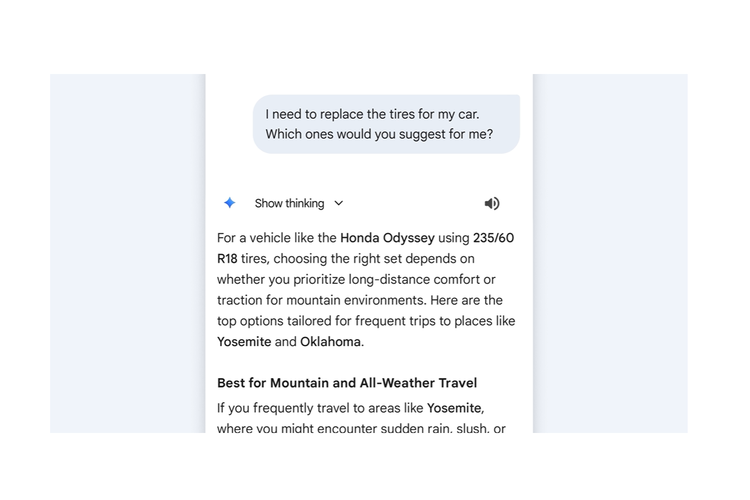Click the light blue panel on the left
750x500 pixels.
point(127,250)
